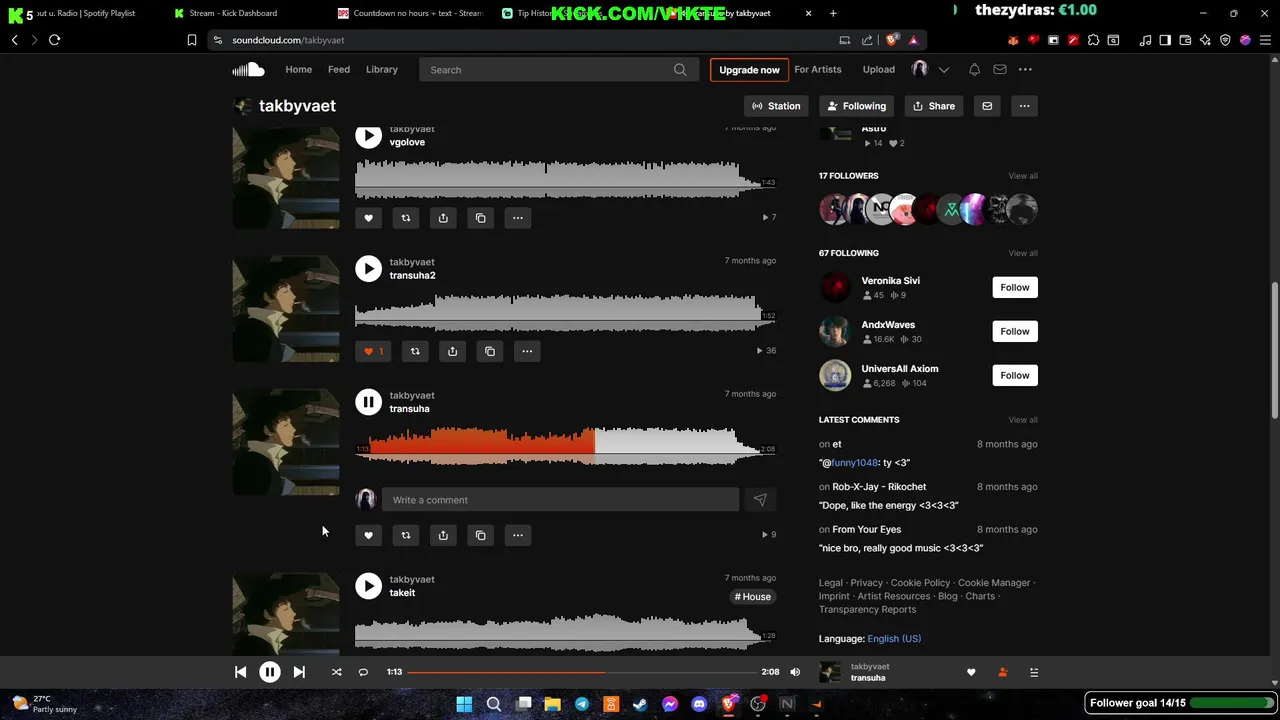Image resolution: width=1280 pixels, height=720 pixels.
Task: Go to Home page
Action: click(298, 69)
